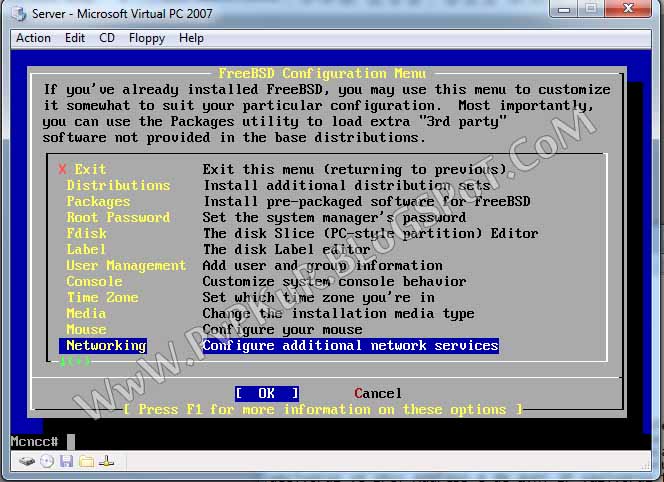The height and width of the screenshot is (482, 664).
Task: Select the Console entry
Action: click(94, 282)
